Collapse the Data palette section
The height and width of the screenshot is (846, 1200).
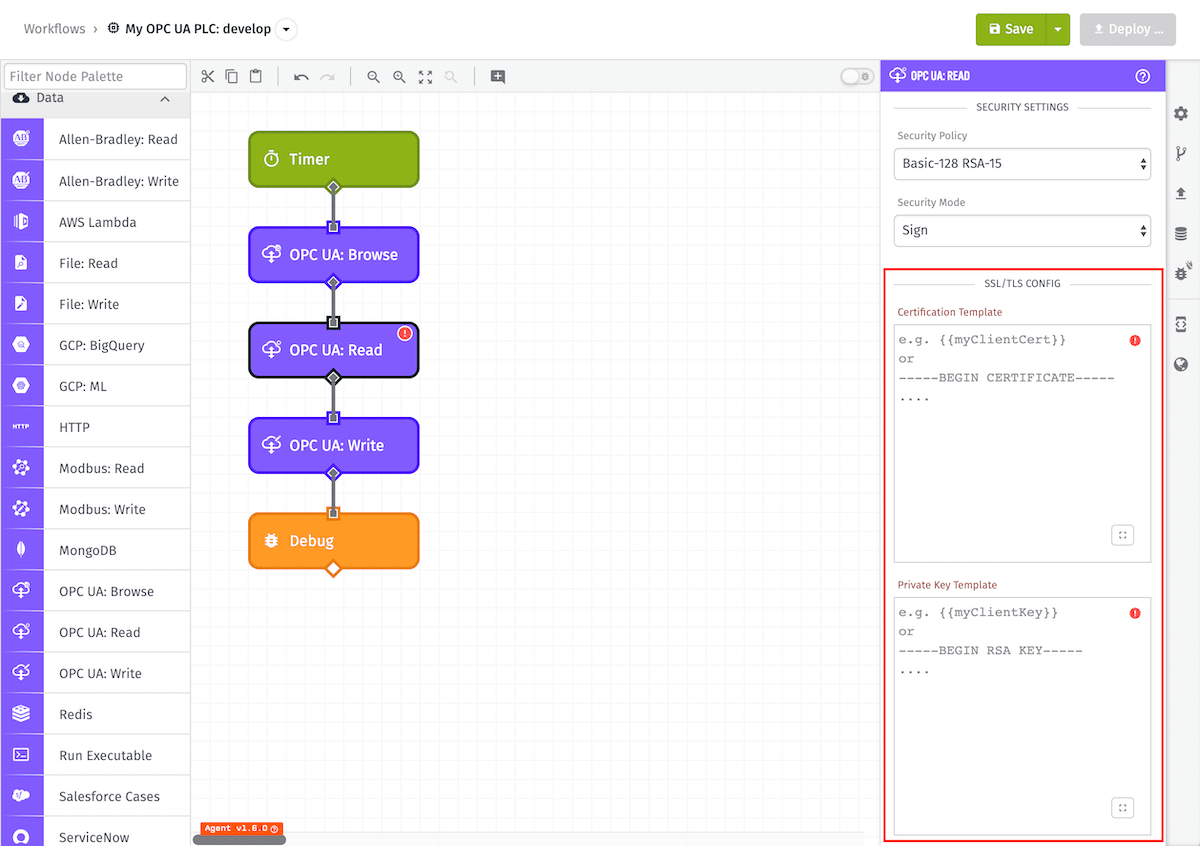click(x=165, y=99)
